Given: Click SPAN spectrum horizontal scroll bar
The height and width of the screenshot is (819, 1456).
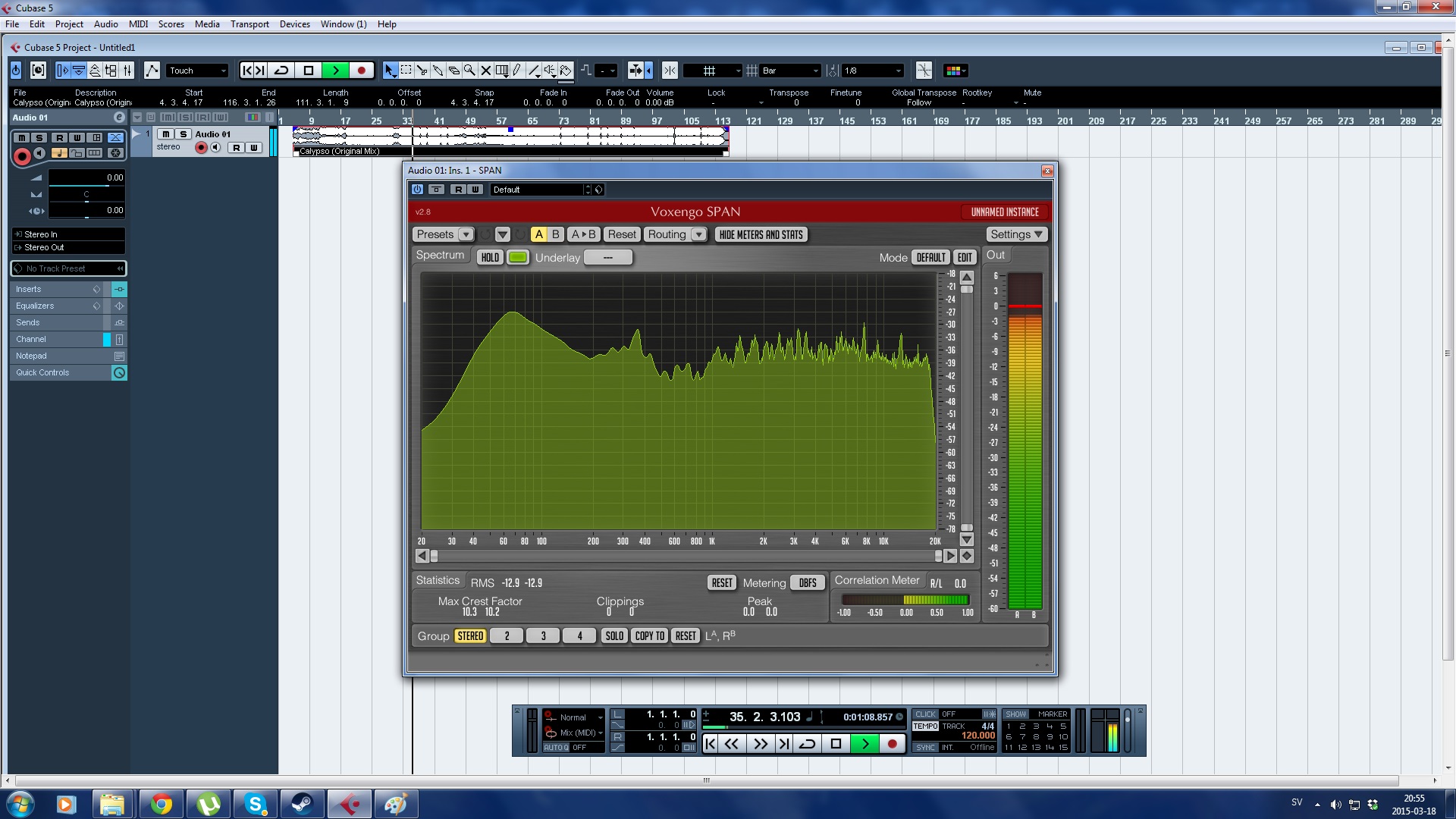Looking at the screenshot, I should (686, 556).
